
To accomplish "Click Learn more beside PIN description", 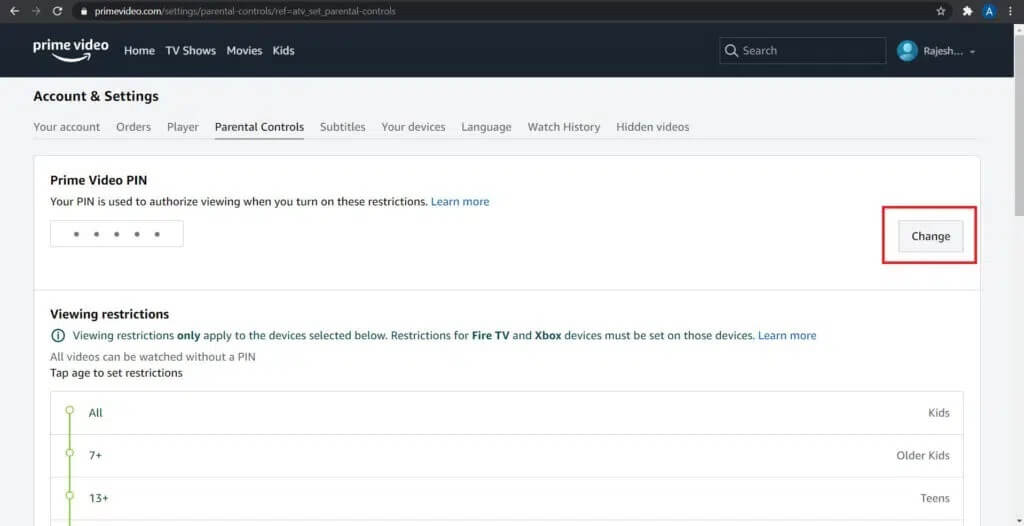I will tap(460, 202).
